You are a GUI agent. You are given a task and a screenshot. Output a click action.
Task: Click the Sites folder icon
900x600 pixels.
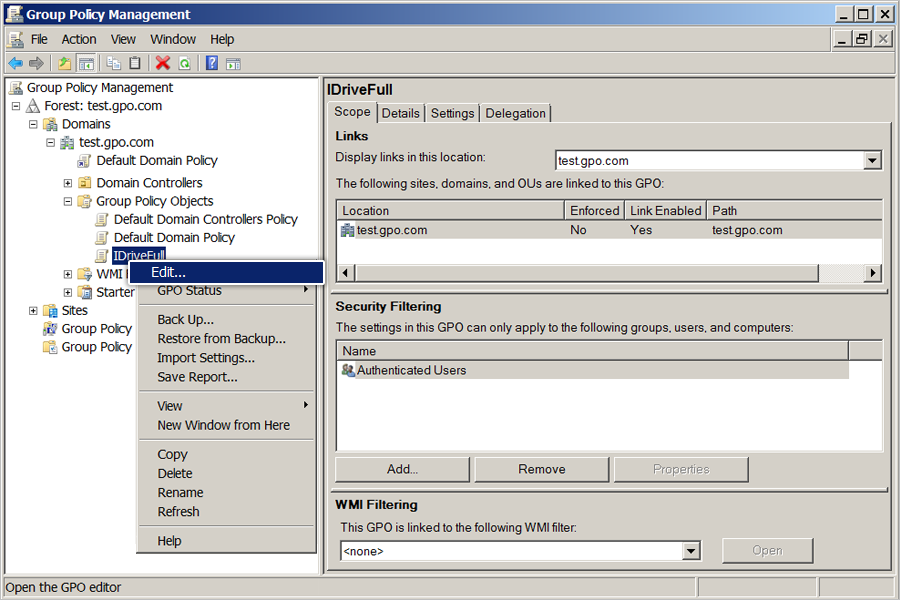(51, 311)
